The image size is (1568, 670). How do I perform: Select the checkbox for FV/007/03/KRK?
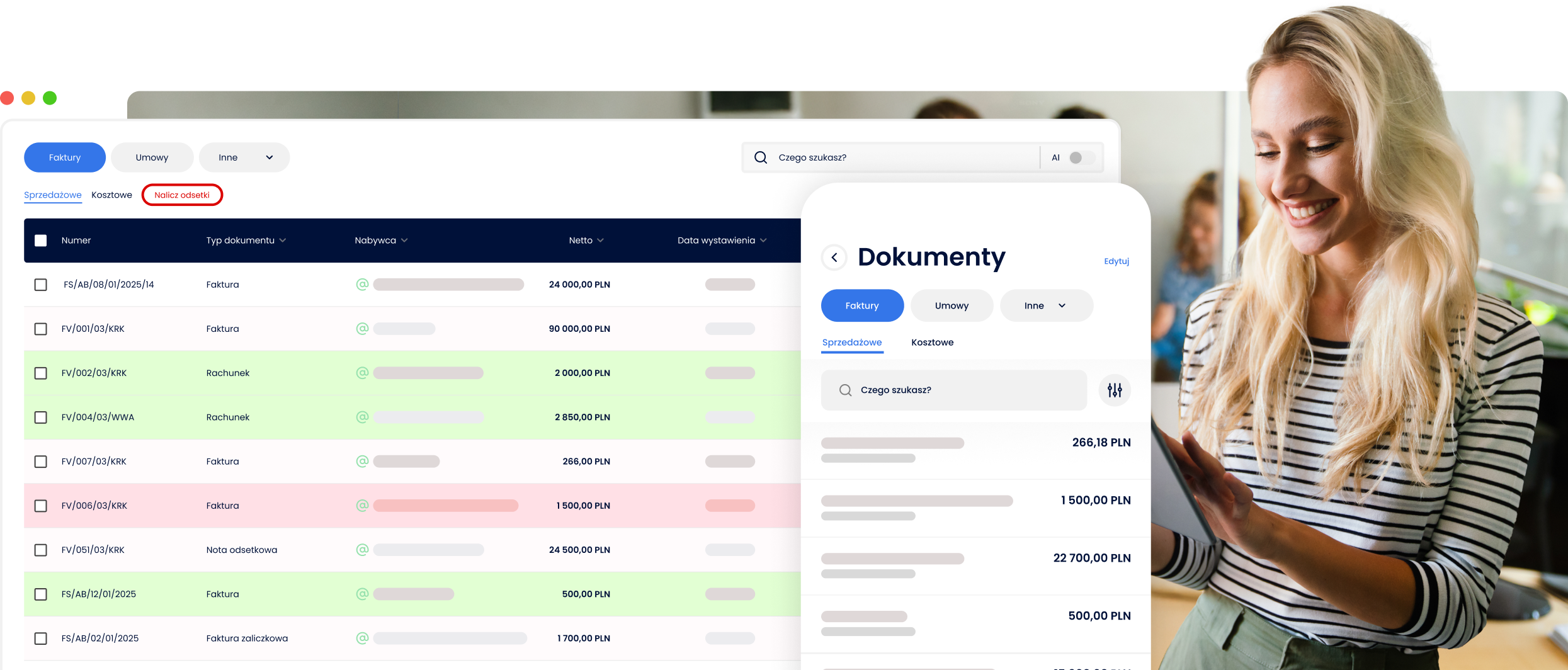(41, 462)
